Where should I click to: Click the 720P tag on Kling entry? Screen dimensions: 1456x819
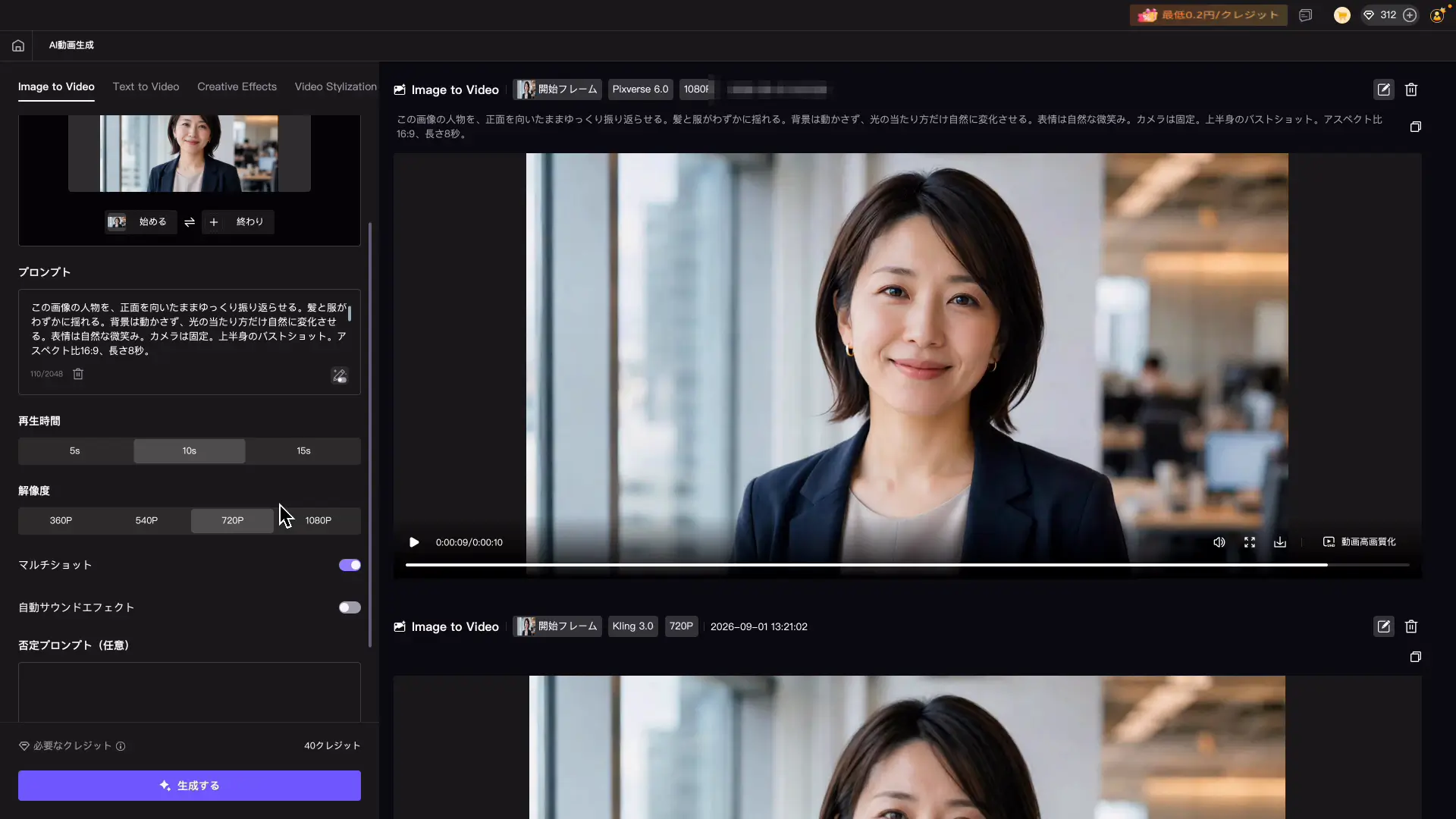[x=681, y=626]
